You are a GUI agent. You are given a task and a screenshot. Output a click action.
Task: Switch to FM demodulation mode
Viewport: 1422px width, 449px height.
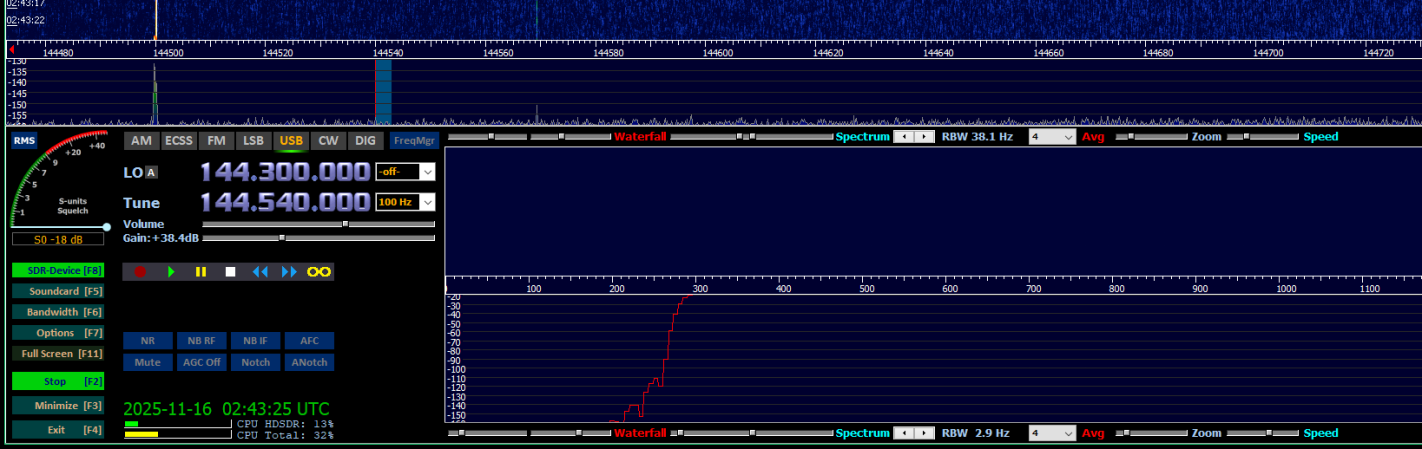click(216, 141)
